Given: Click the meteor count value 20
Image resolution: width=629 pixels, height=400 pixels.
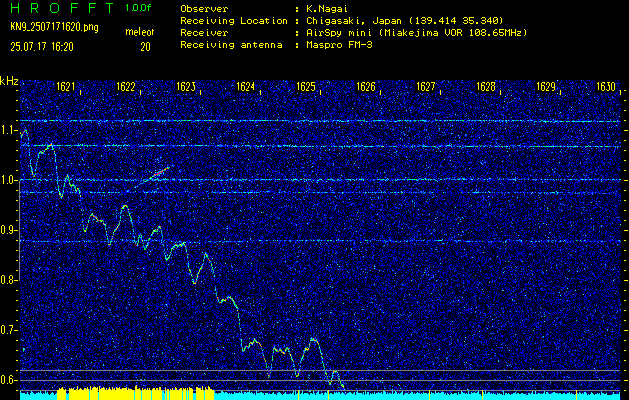Looking at the screenshot, I should (145, 47).
